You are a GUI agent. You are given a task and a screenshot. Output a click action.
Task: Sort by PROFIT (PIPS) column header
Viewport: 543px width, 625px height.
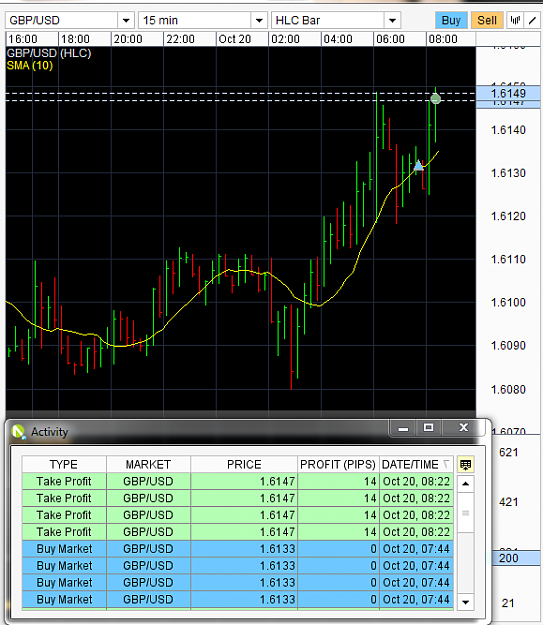[338, 464]
